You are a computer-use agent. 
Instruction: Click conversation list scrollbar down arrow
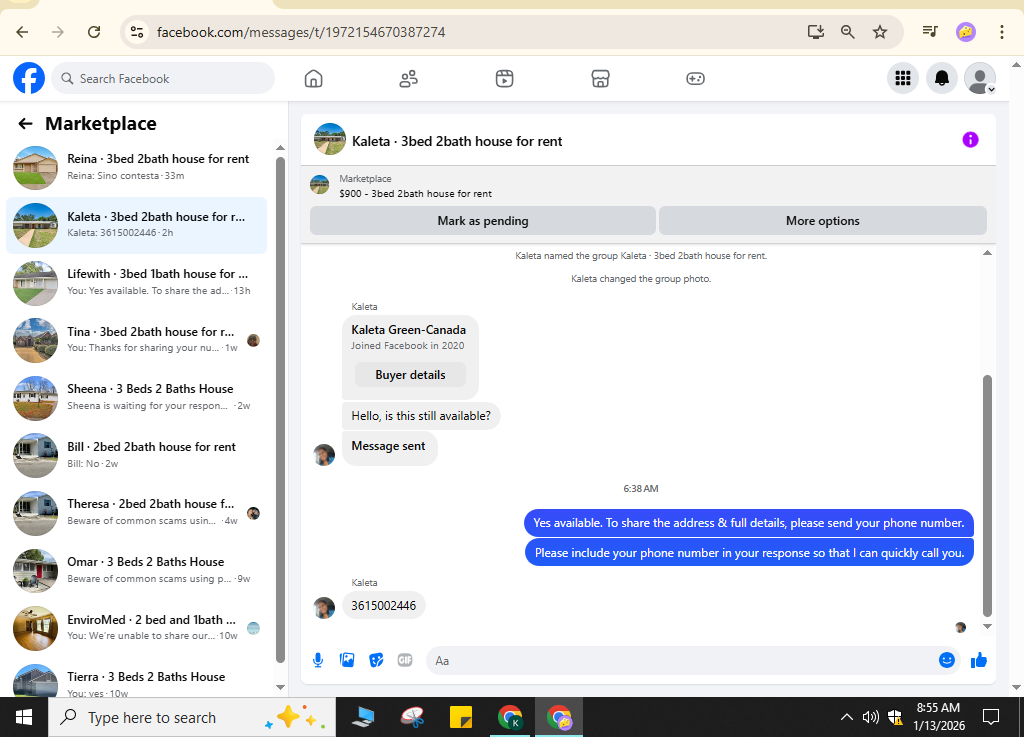pyautogui.click(x=280, y=687)
